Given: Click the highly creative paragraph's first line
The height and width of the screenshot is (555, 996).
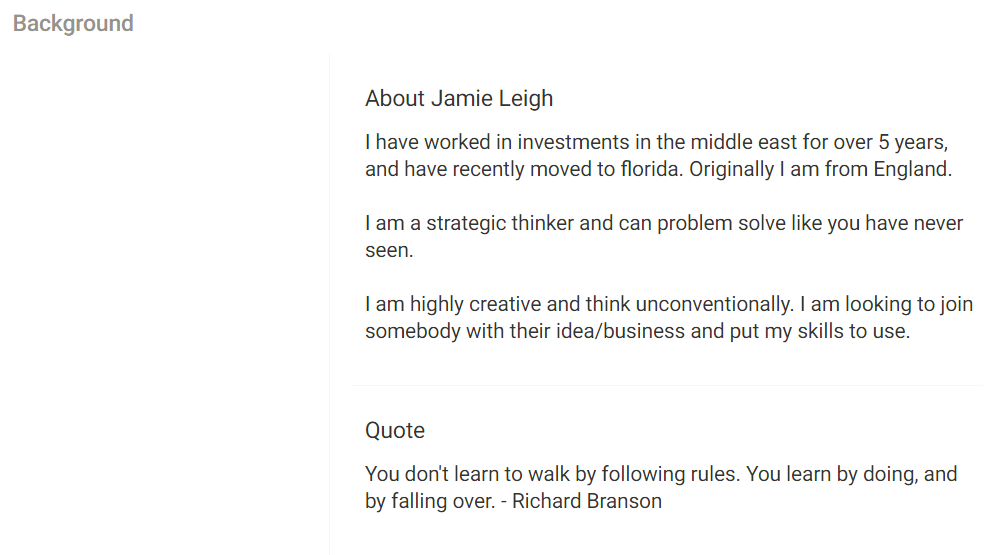Looking at the screenshot, I should click(x=669, y=304).
